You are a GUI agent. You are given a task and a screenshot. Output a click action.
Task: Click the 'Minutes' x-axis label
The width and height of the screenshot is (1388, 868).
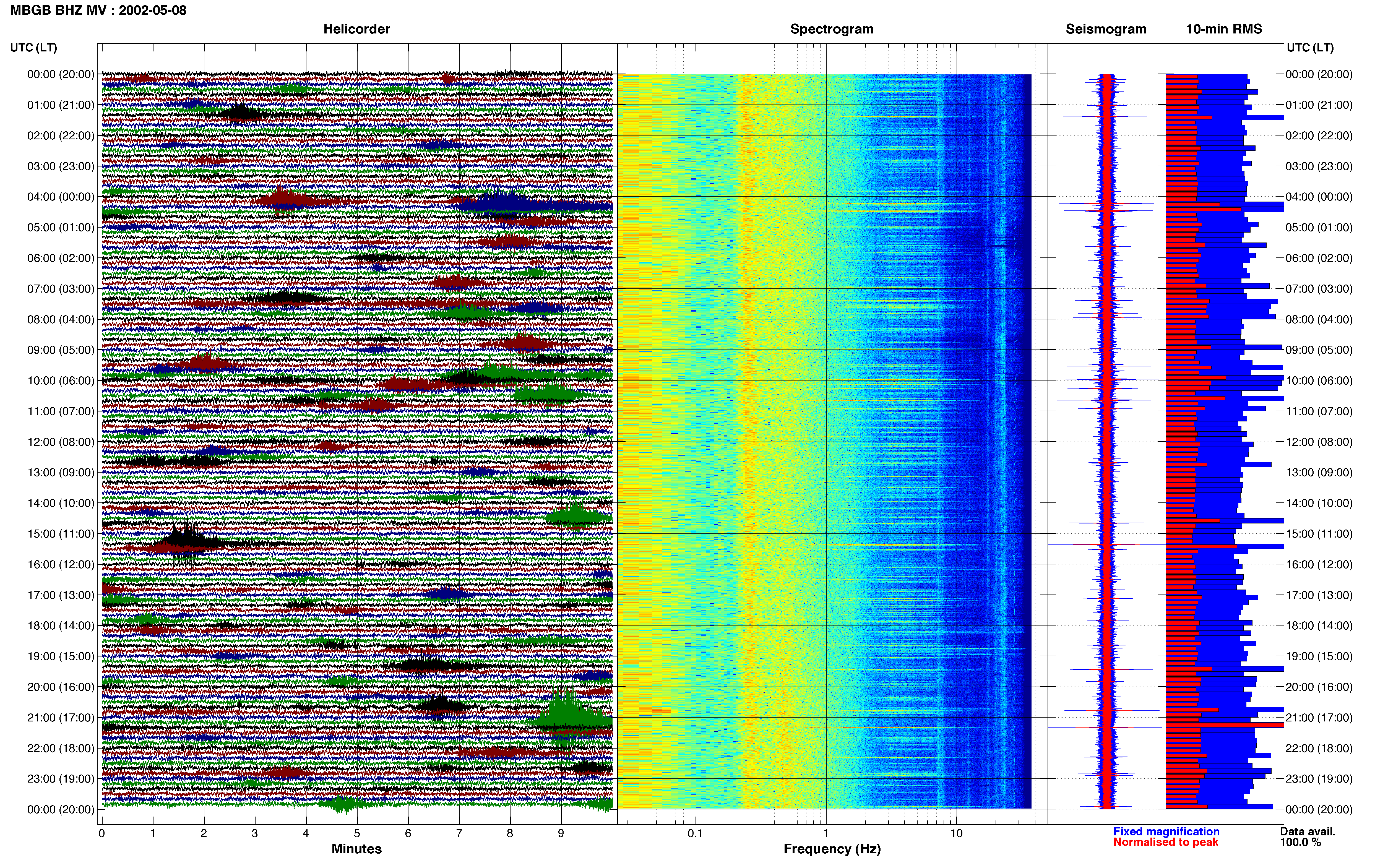[x=356, y=849]
